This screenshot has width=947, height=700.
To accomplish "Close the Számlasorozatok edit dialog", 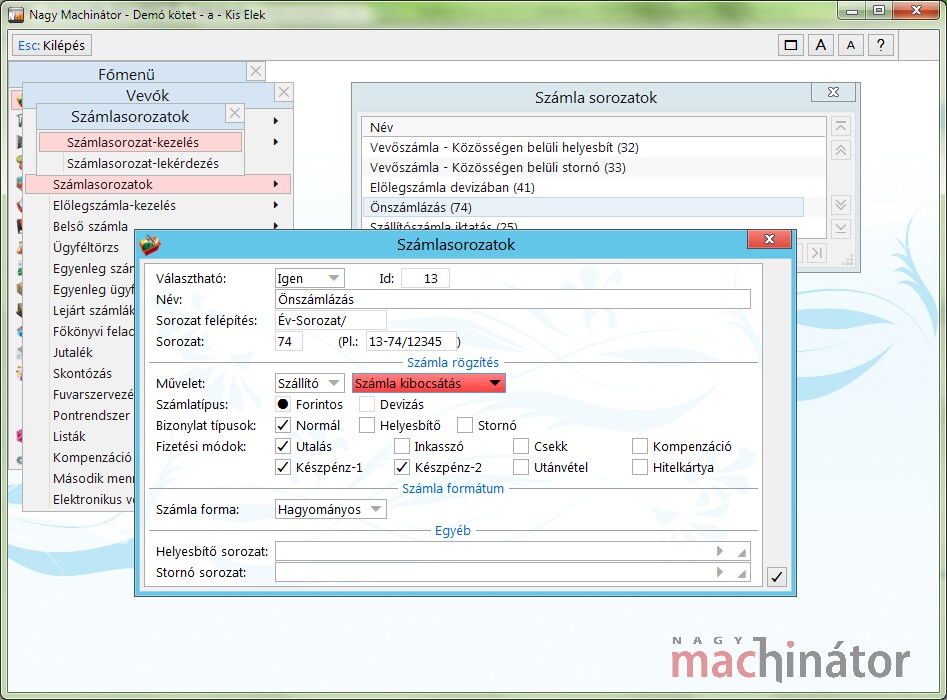I will click(x=769, y=239).
